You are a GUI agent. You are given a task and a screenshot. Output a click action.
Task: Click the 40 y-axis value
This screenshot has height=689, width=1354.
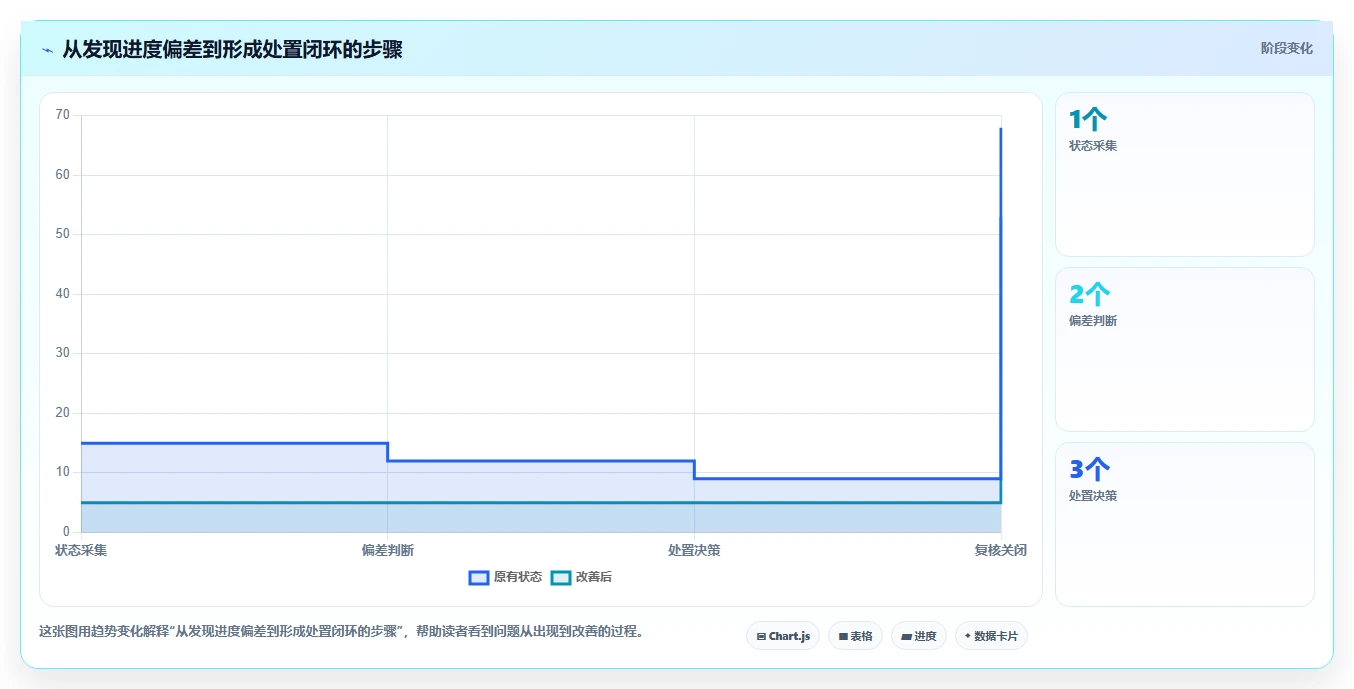click(63, 294)
